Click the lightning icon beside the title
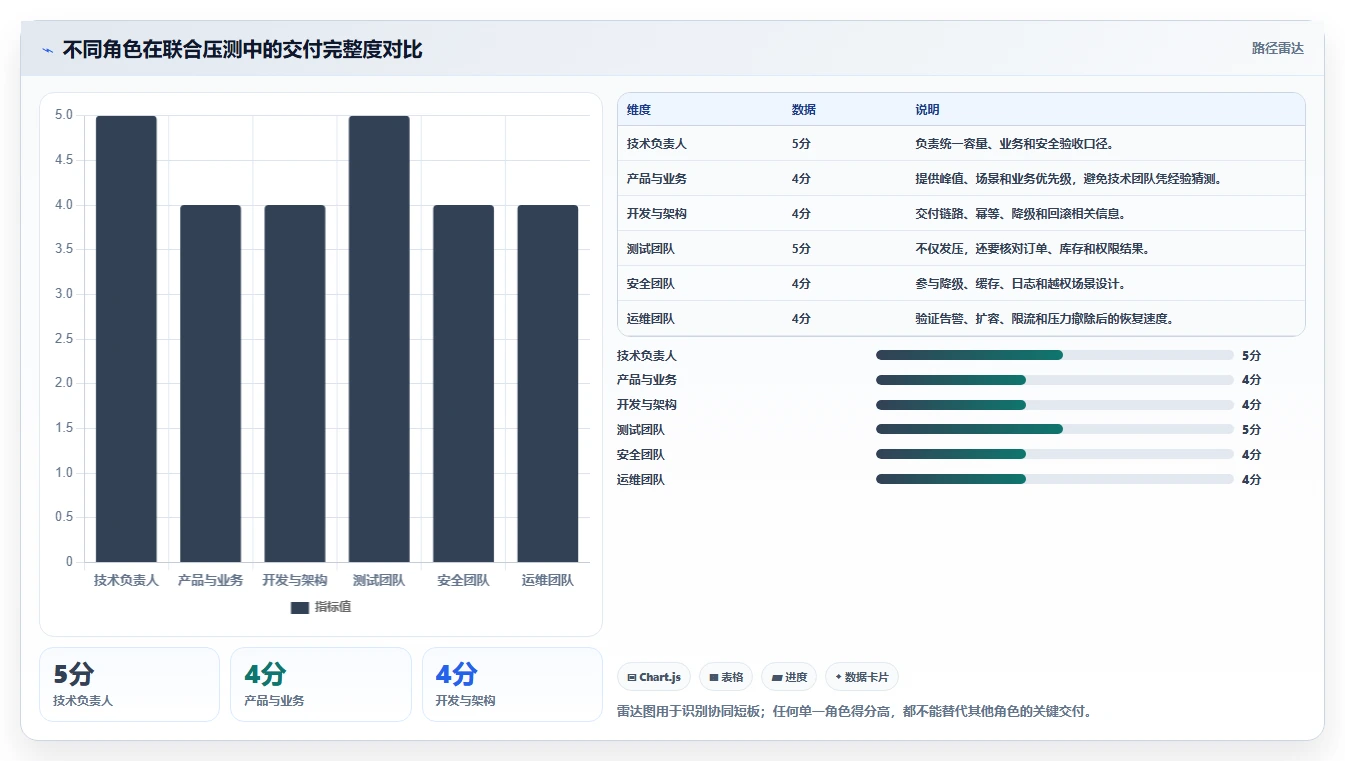This screenshot has height=761, width=1345. click(48, 50)
